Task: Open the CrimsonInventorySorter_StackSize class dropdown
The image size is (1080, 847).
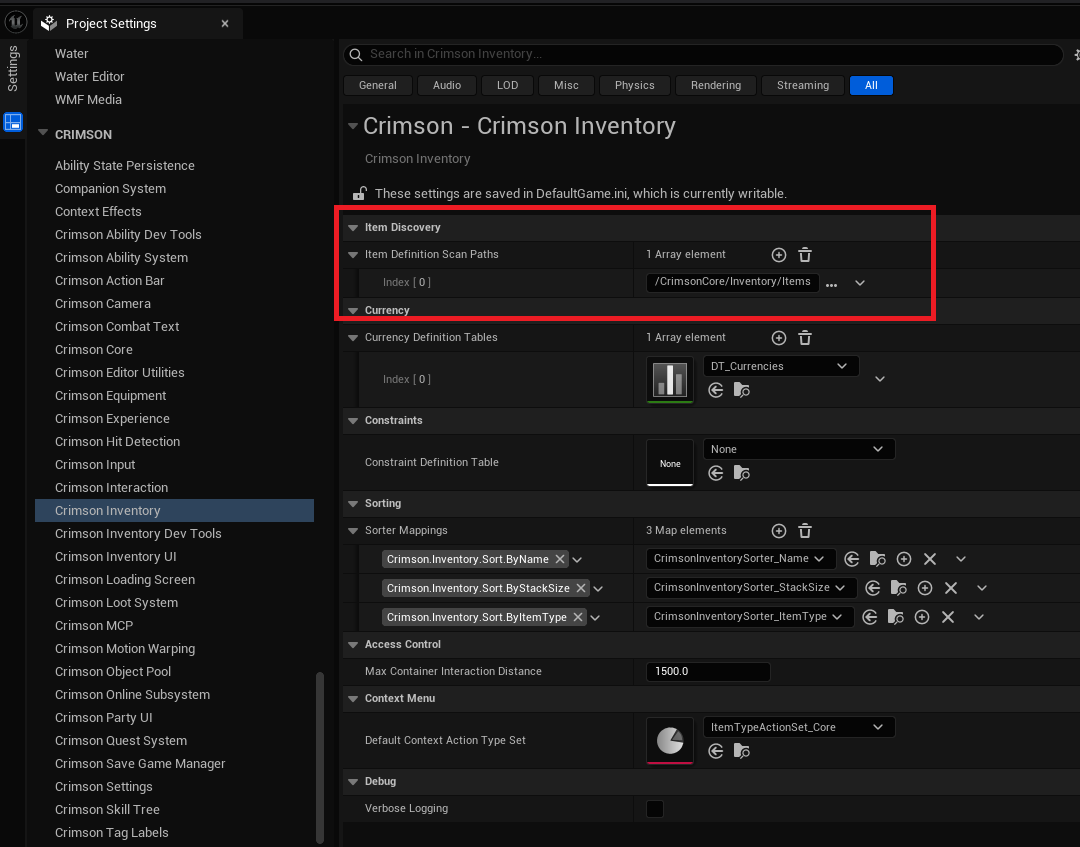Action: [751, 587]
